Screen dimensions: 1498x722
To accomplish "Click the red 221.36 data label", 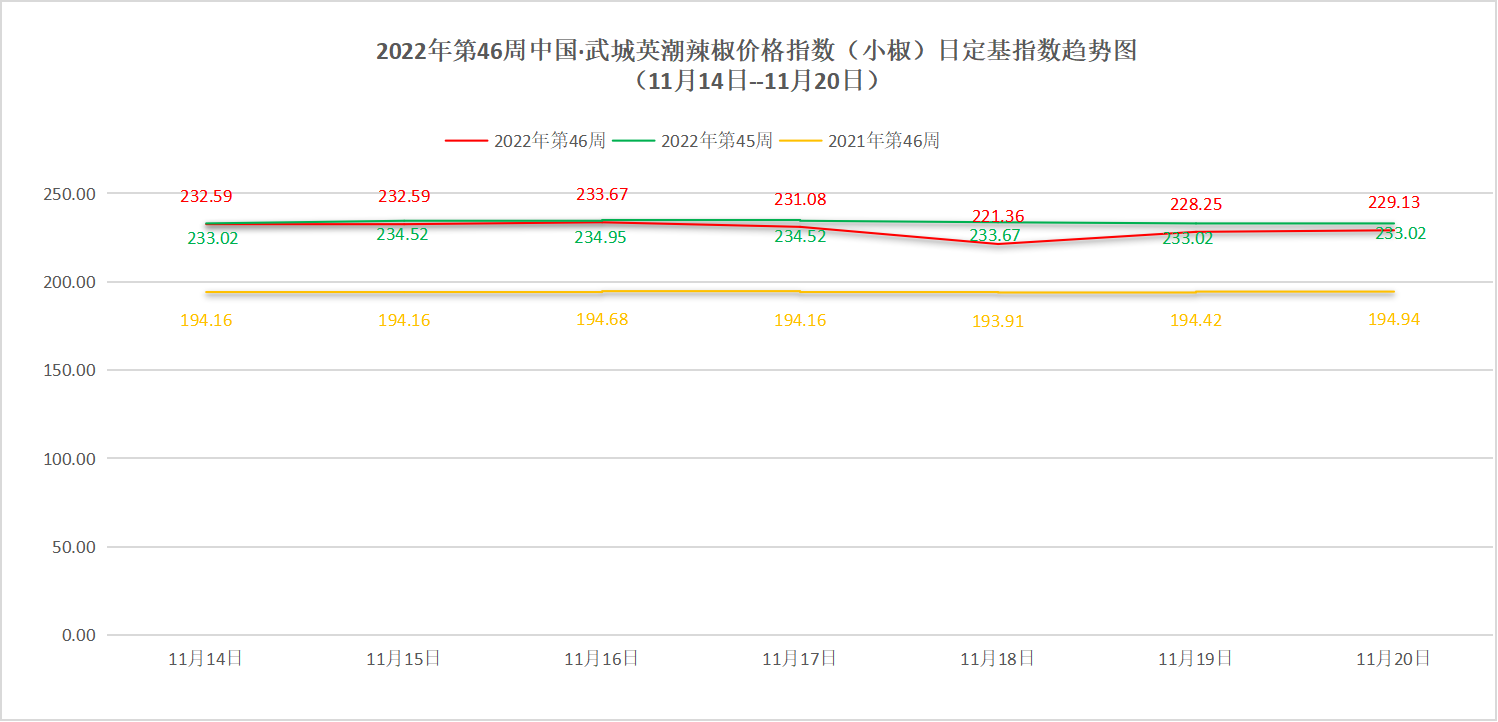I will tap(998, 216).
